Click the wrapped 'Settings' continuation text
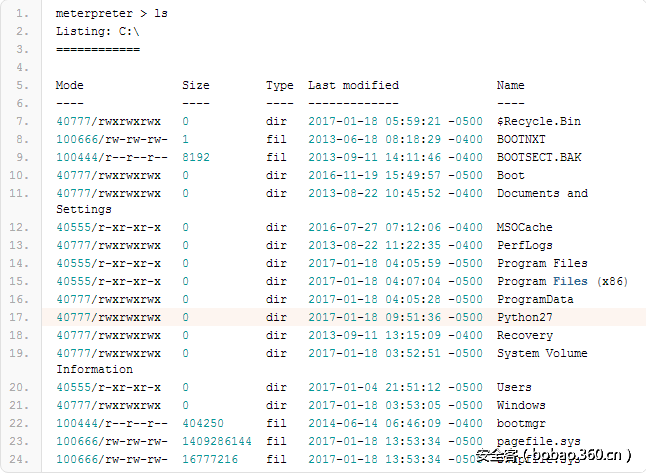Screen dimensions: 646x473 pos(84,209)
